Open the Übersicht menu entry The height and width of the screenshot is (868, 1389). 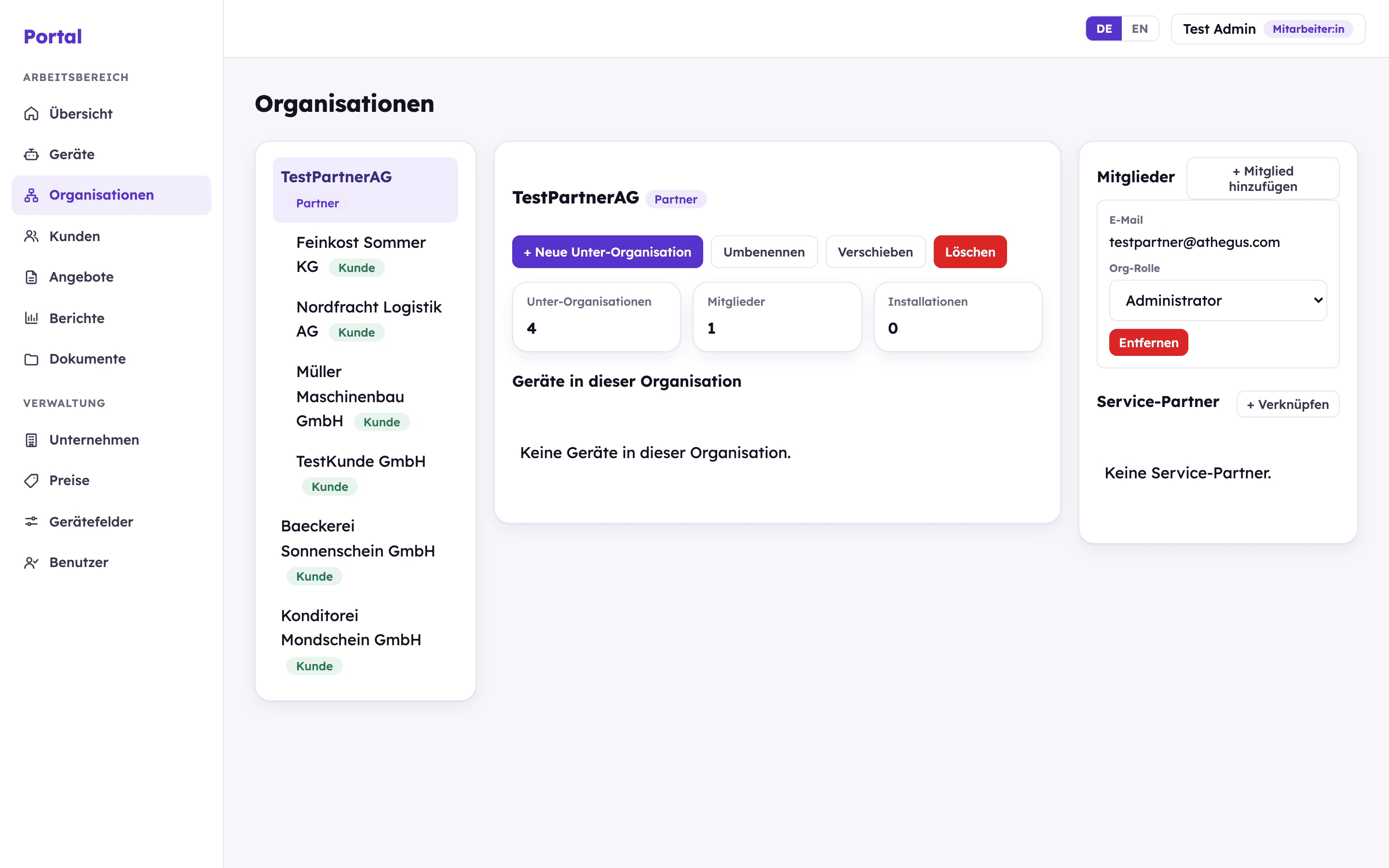coord(111,114)
